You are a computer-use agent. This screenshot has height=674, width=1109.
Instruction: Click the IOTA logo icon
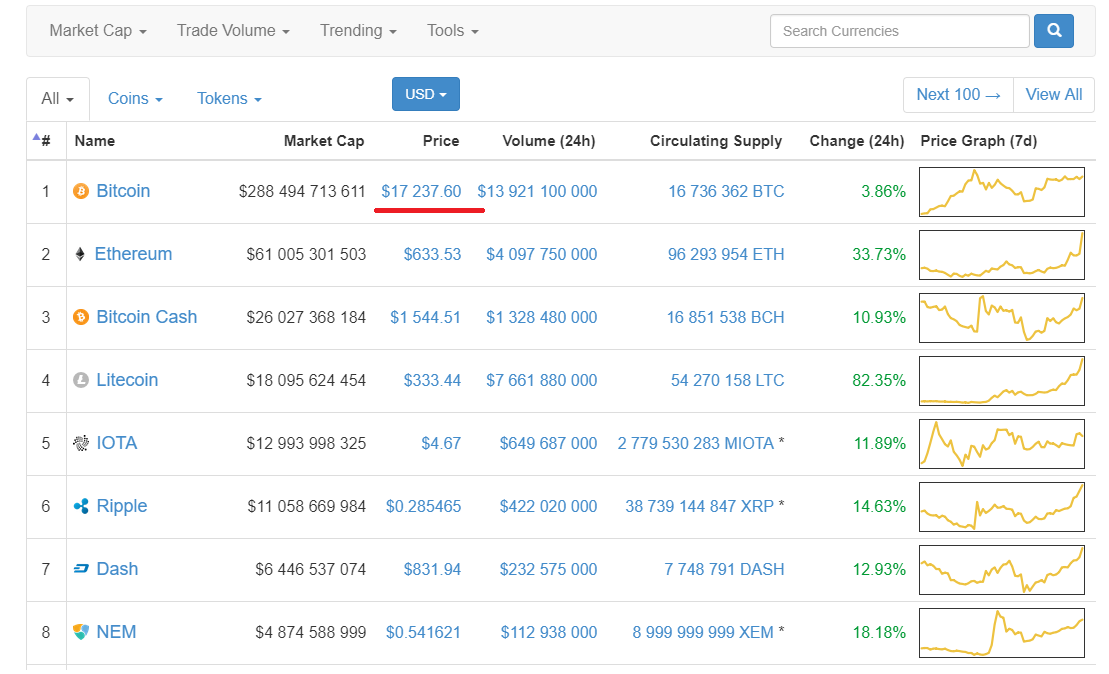click(81, 443)
